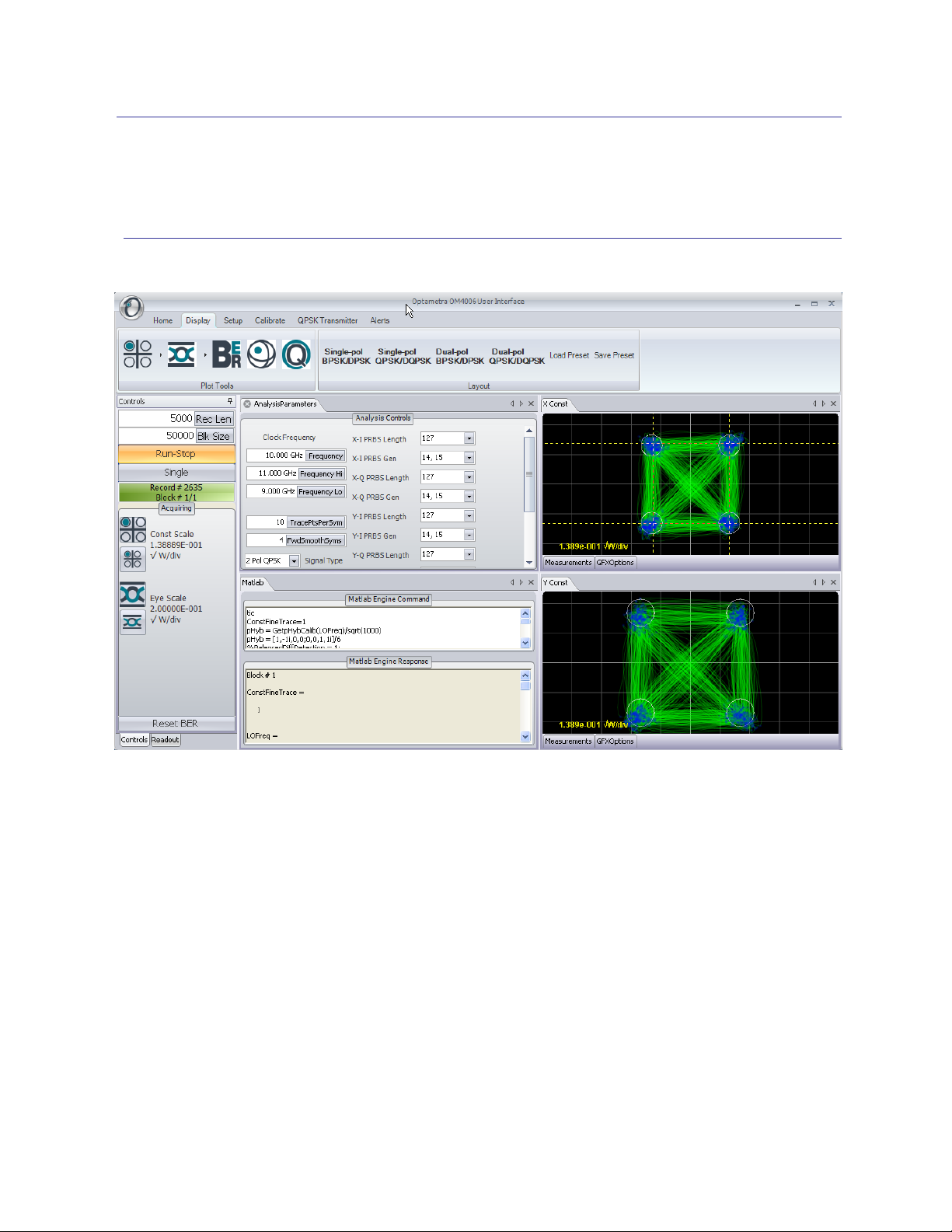Open the X-I PRBS Gen dropdown
Viewport: 952px width, 1232px height.
click(x=469, y=458)
